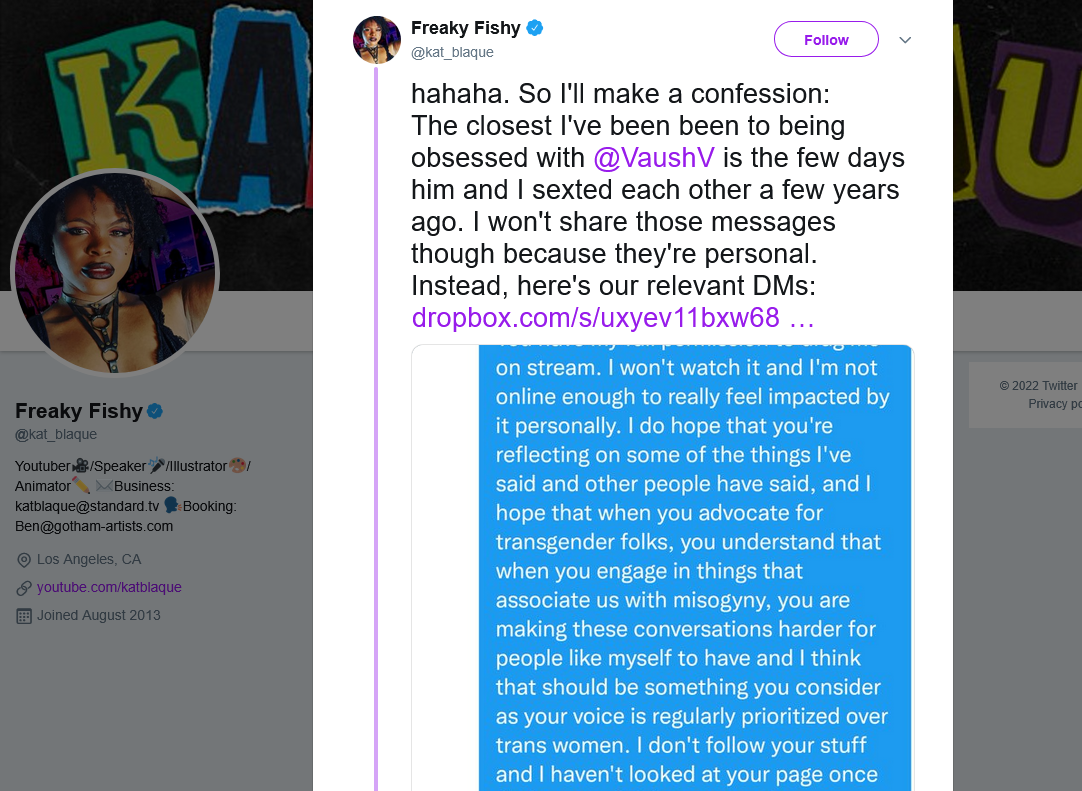Expand the tweet options chevron menu

point(905,40)
